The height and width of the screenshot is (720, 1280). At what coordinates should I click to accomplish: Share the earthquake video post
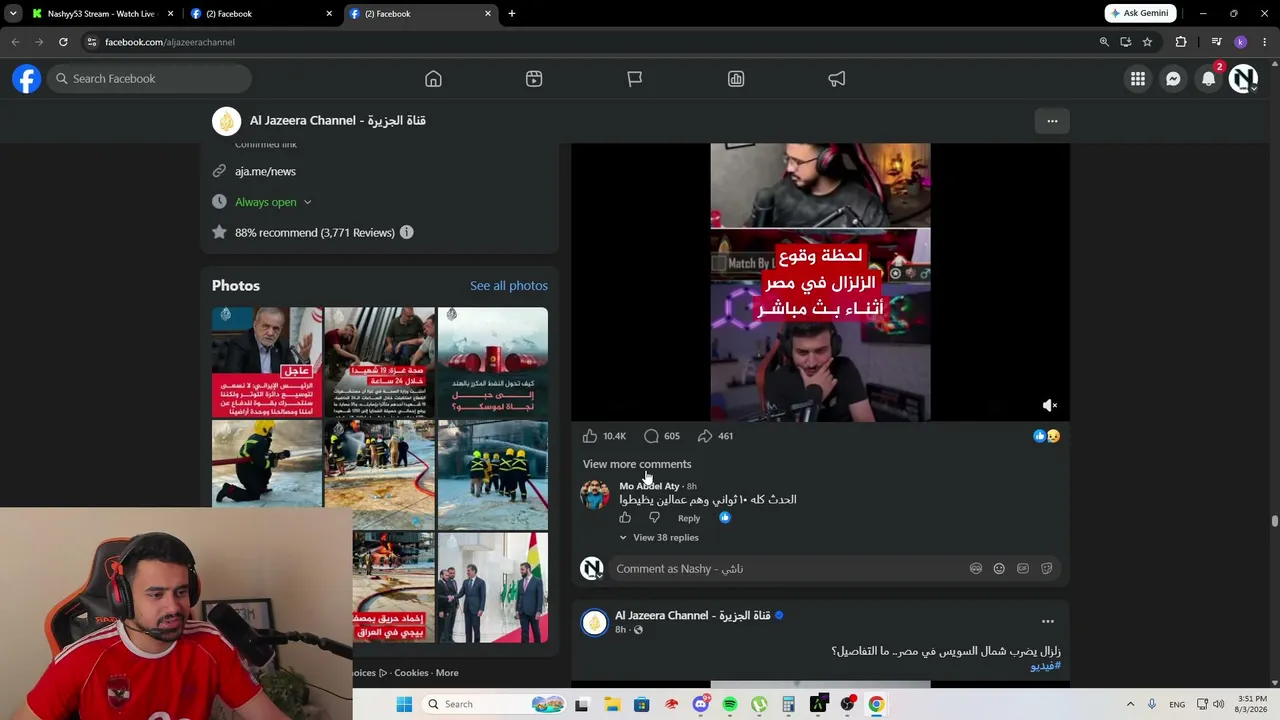click(705, 436)
